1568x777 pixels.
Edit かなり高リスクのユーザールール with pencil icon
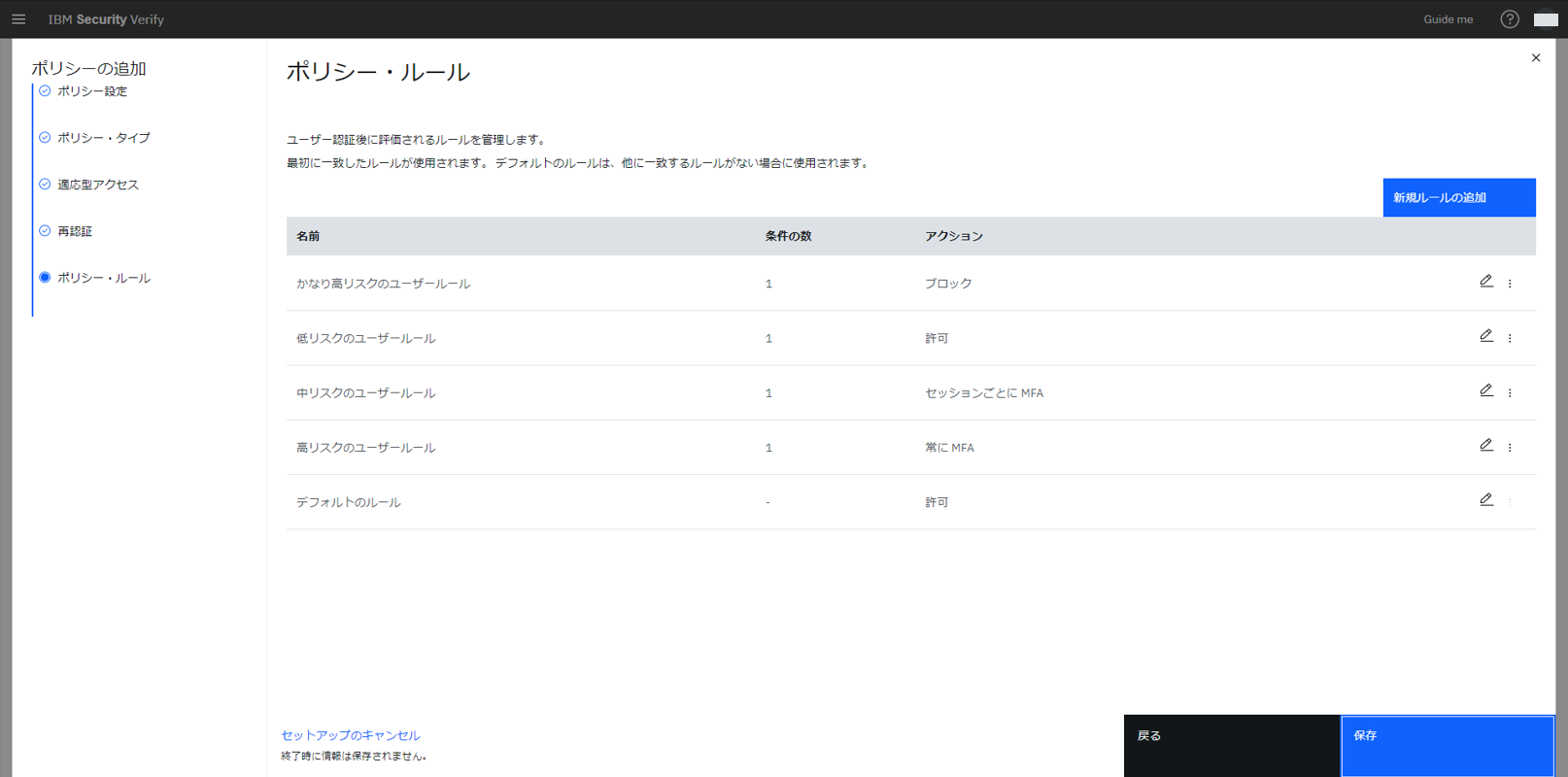point(1485,282)
